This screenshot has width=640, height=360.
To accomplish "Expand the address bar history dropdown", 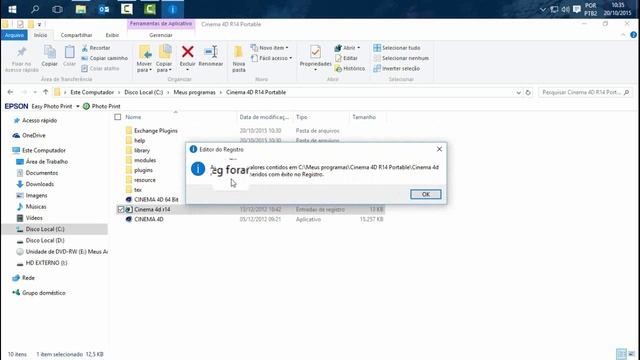I will (x=518, y=93).
